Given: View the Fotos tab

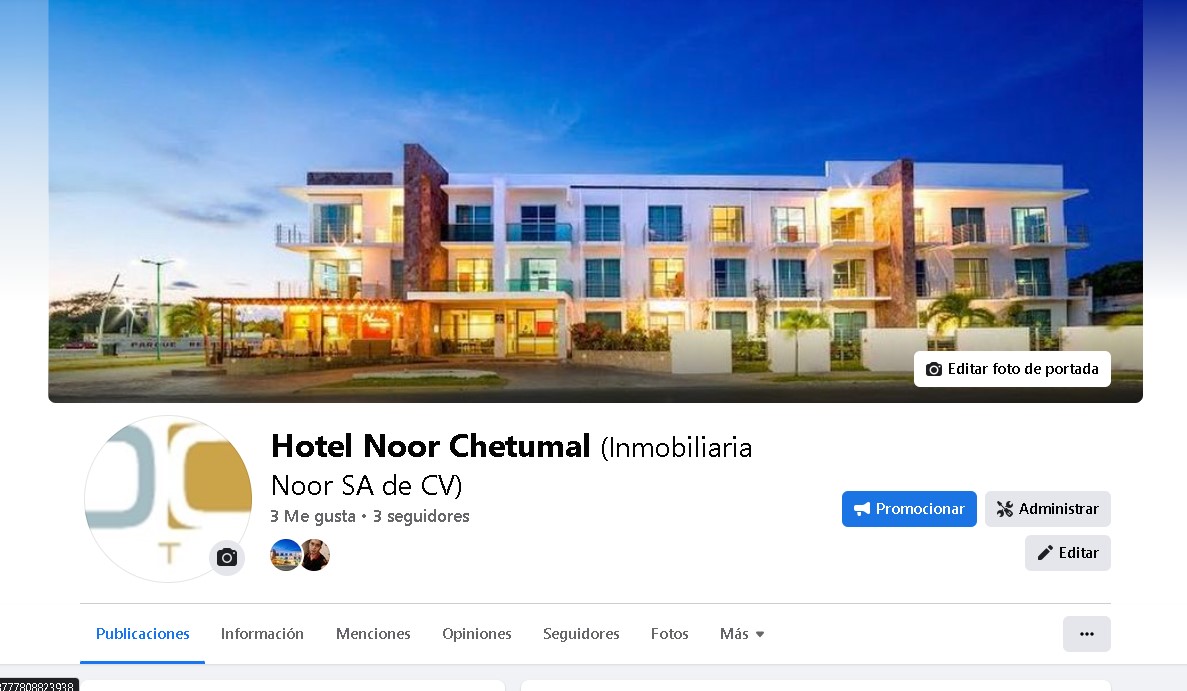Looking at the screenshot, I should point(669,634).
